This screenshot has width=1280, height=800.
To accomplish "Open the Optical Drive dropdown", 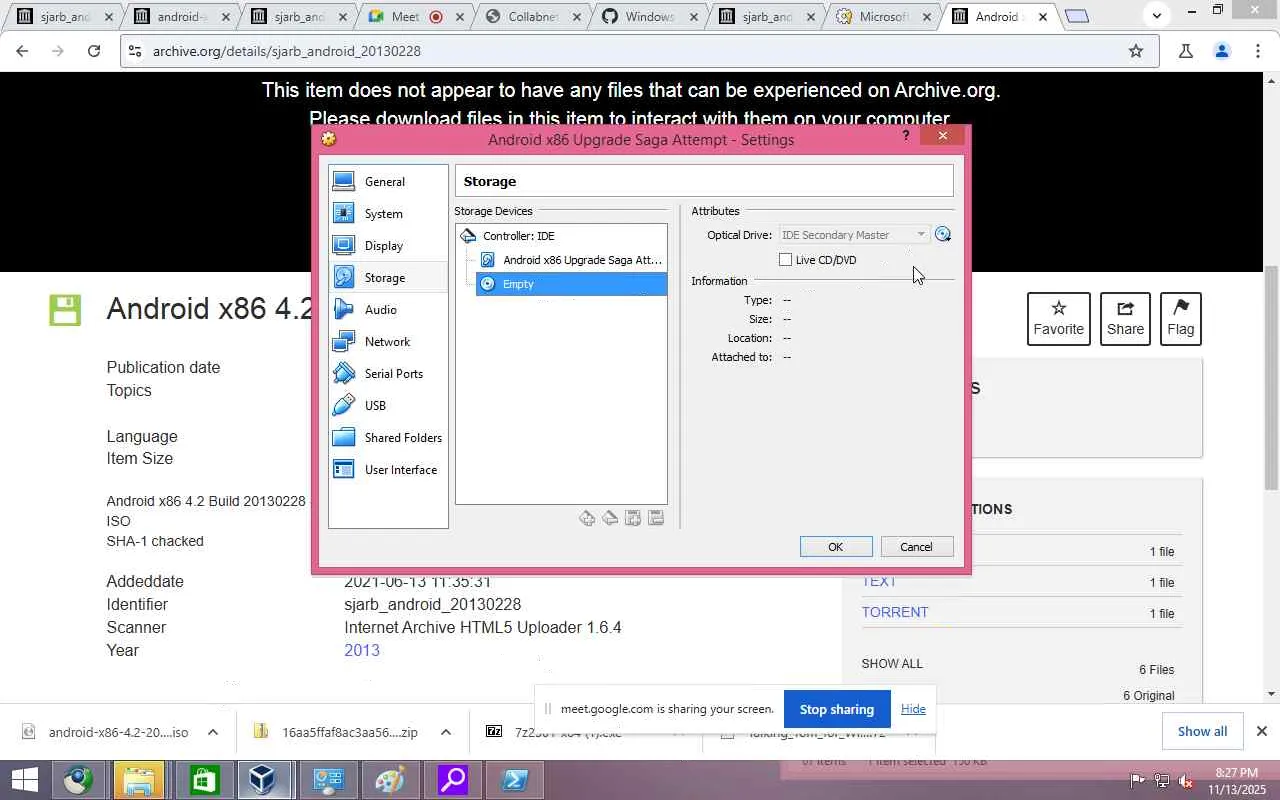I will click(854, 235).
